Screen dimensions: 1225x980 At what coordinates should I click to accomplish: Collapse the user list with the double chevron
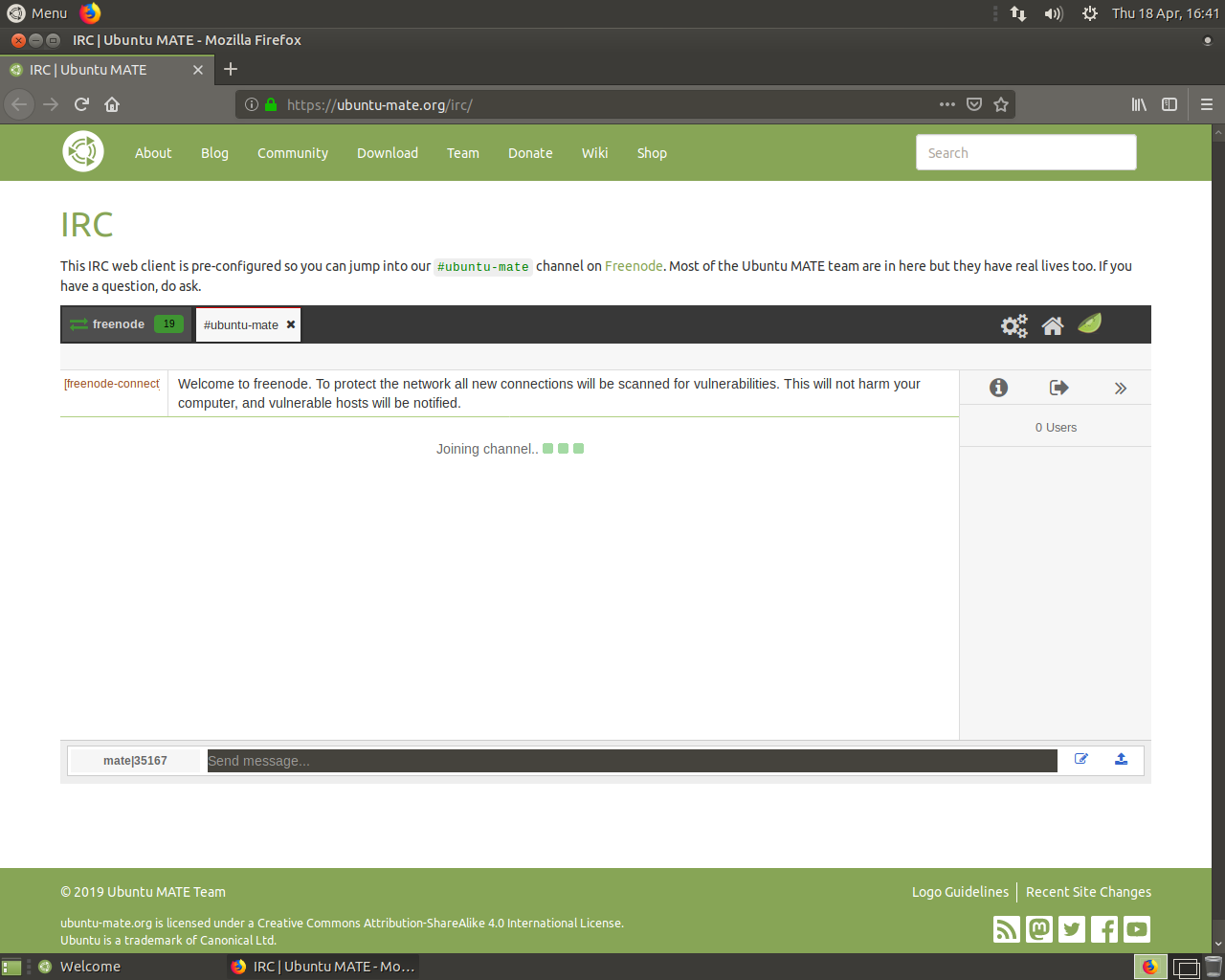[x=1121, y=389]
